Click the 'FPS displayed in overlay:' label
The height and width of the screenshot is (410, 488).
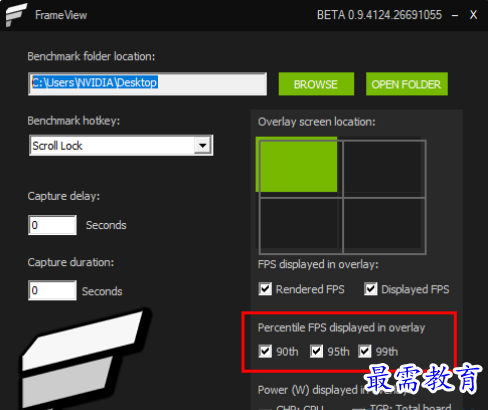[x=318, y=264]
